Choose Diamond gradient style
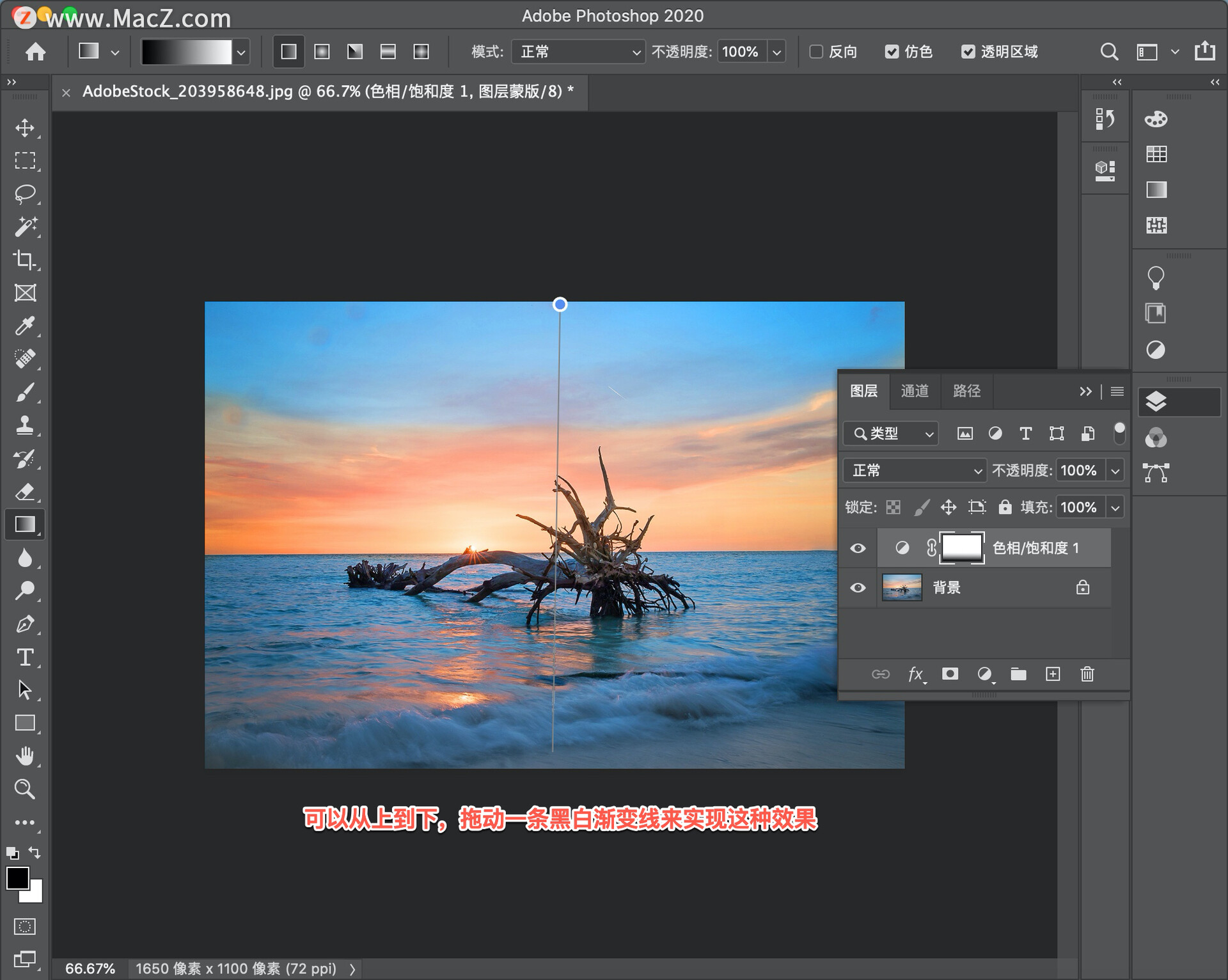 point(421,51)
